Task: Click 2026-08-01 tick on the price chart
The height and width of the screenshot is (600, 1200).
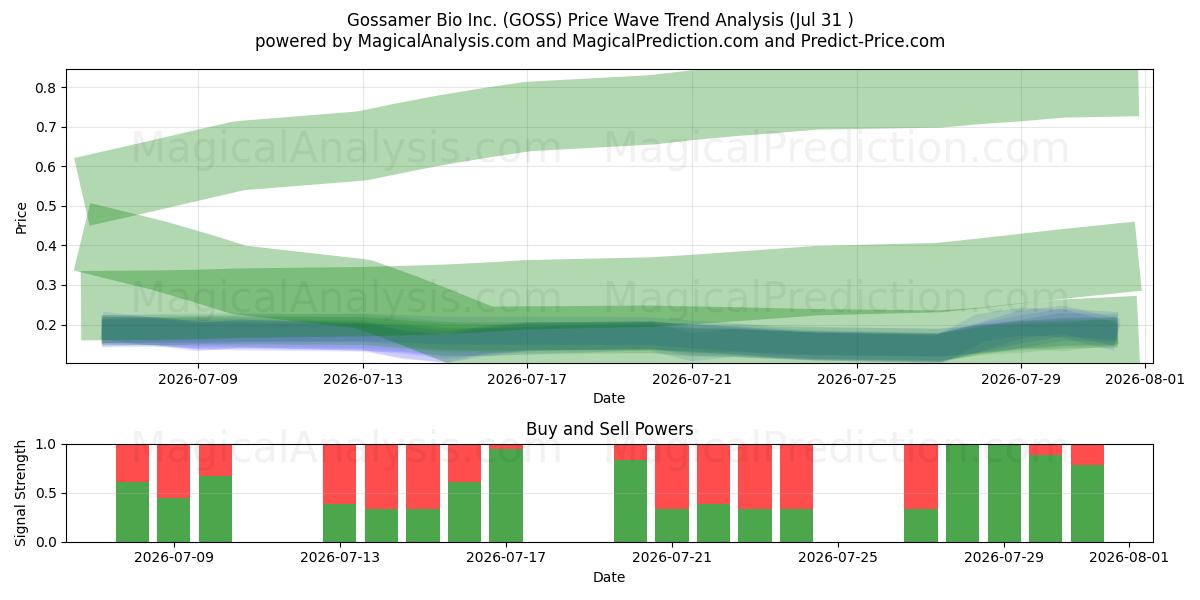Action: tap(1145, 379)
